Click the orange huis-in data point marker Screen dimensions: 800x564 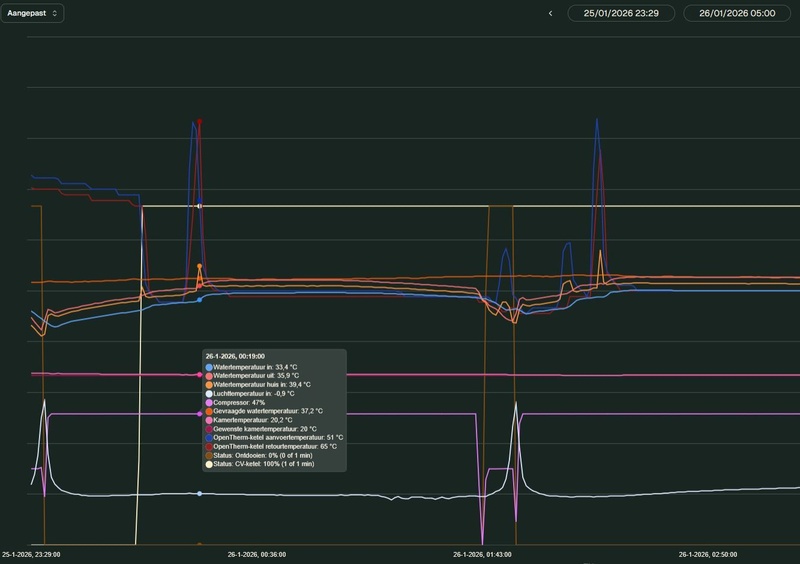(x=199, y=266)
